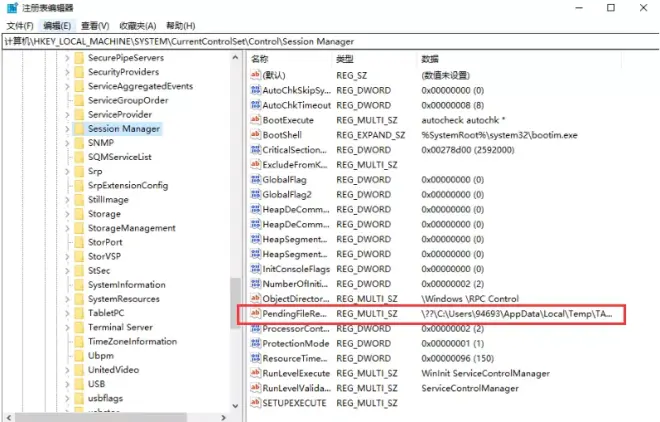Click the tree horizontal scrollbar left arrow
Screen dimensions: 660x422
8,417
